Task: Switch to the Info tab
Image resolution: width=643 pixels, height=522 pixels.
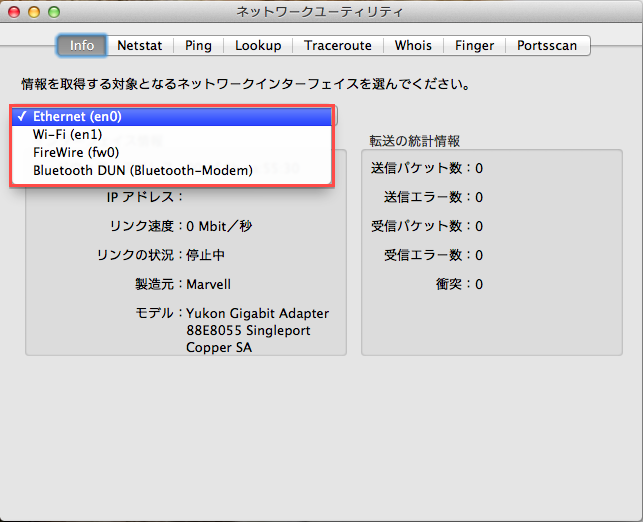Action: click(x=82, y=45)
